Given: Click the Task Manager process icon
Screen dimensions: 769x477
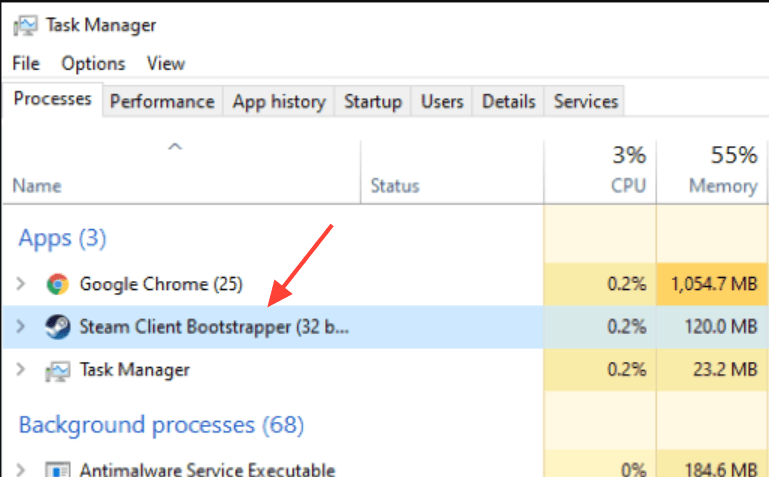Looking at the screenshot, I should (57, 370).
